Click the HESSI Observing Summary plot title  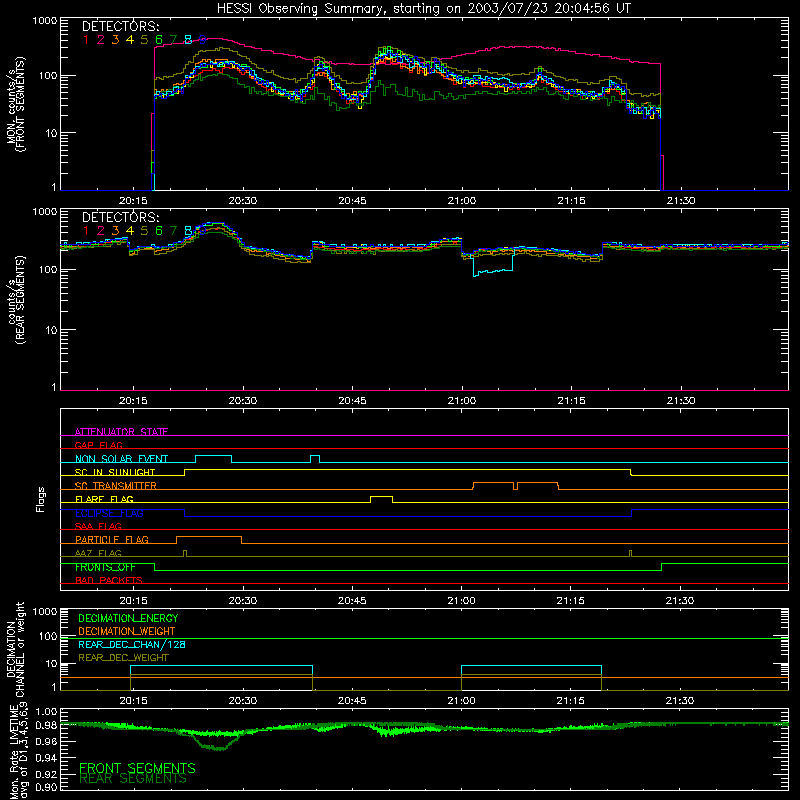point(423,8)
